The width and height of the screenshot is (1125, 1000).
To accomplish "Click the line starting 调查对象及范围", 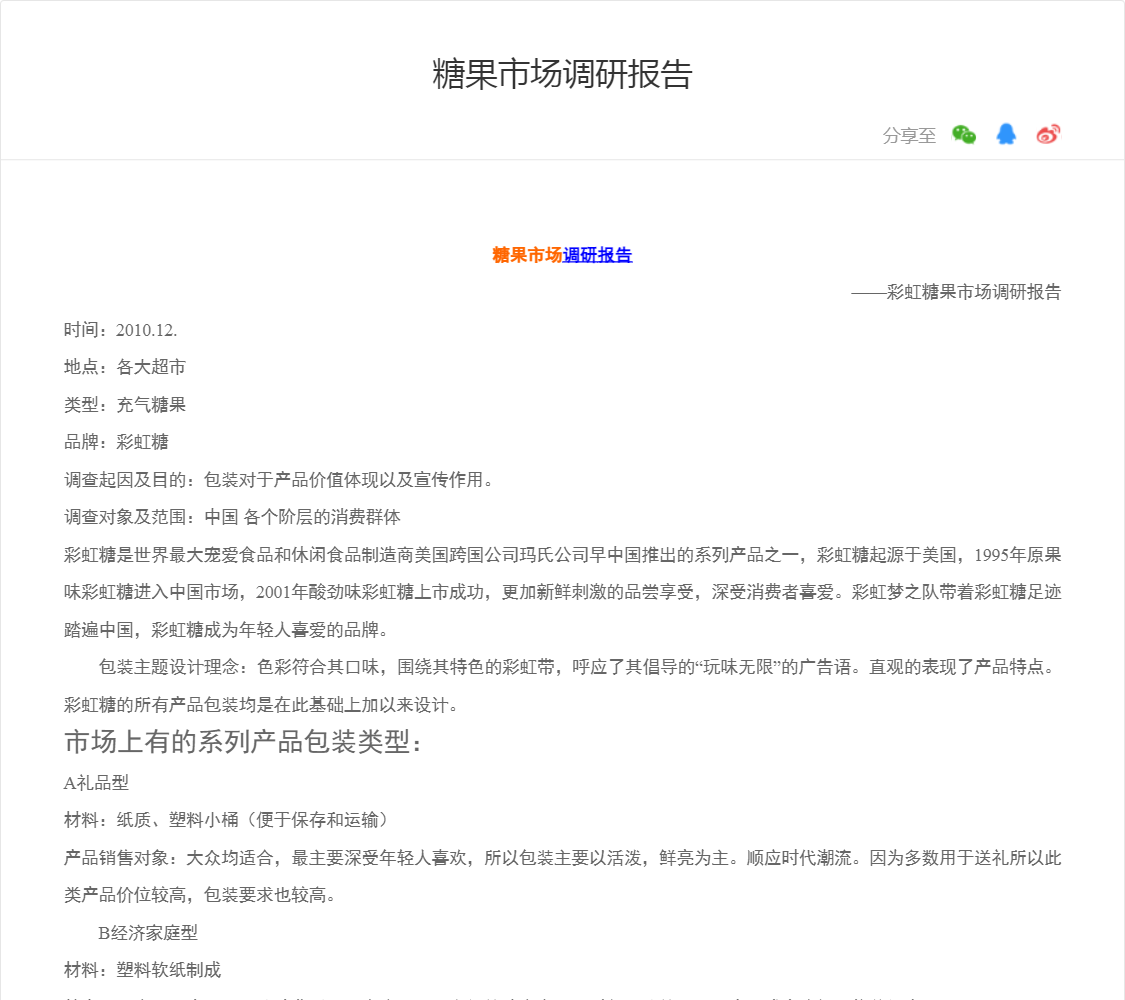I will [x=232, y=517].
